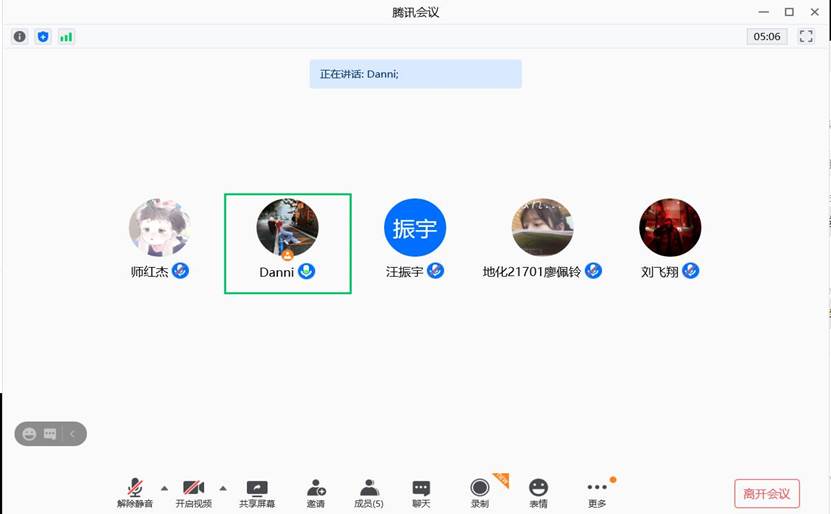The image size is (831, 514).
Task: Open the invite (邀请) dialog
Action: (x=316, y=491)
